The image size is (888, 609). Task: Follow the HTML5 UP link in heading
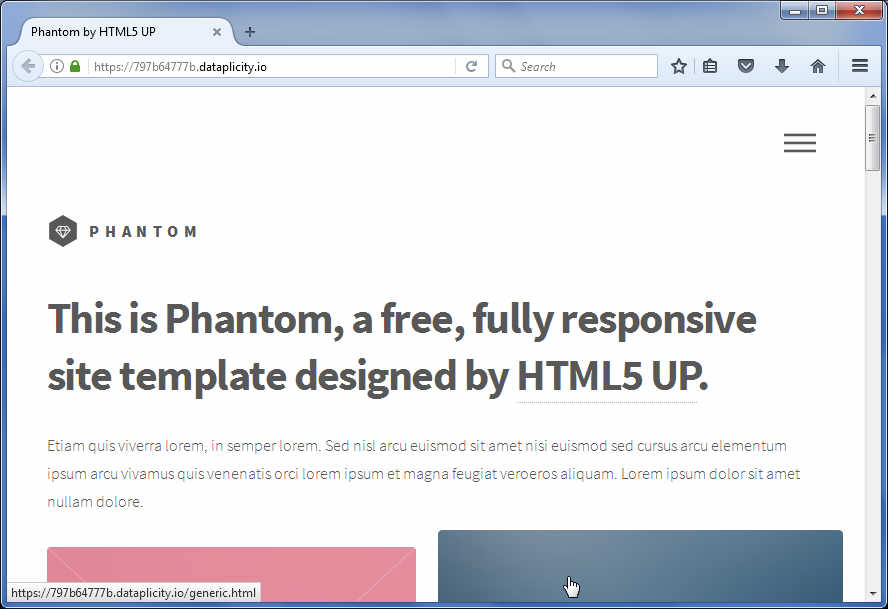(x=606, y=377)
